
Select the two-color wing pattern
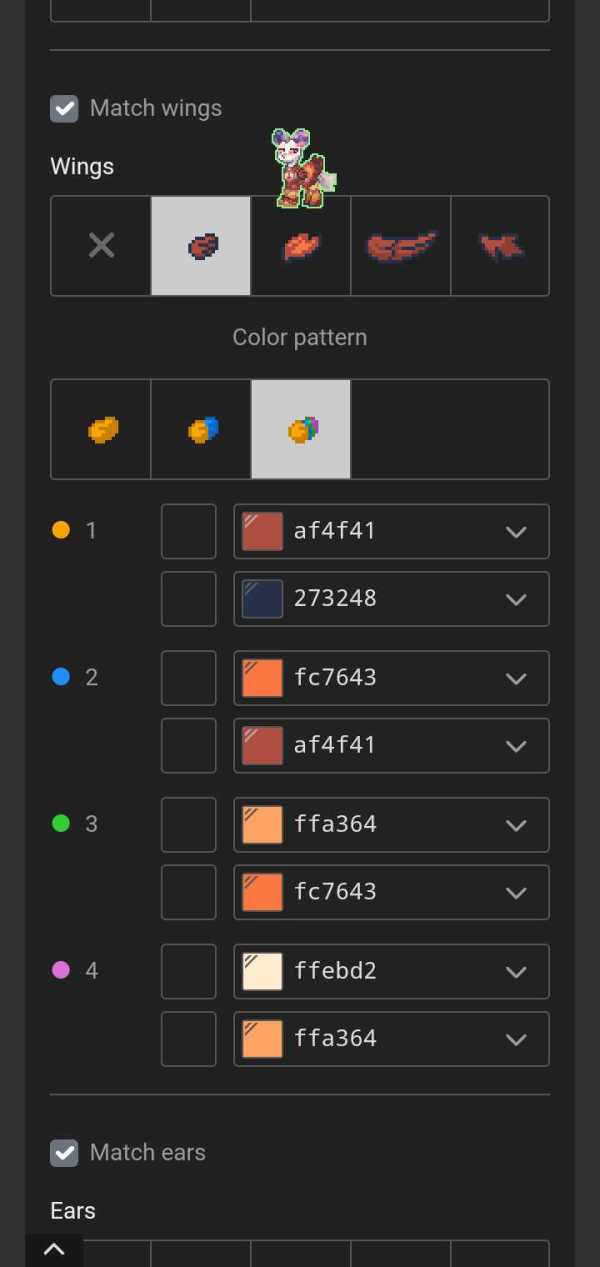tap(201, 430)
